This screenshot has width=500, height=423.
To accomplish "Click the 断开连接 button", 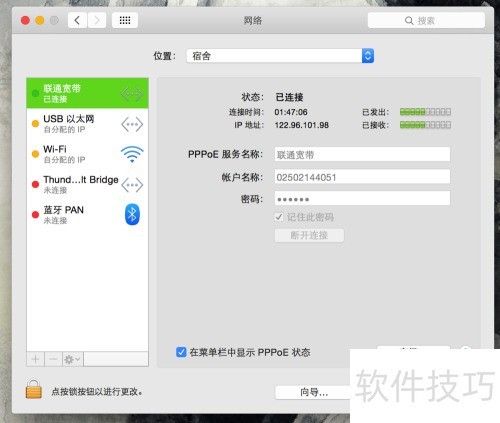I will (x=309, y=235).
